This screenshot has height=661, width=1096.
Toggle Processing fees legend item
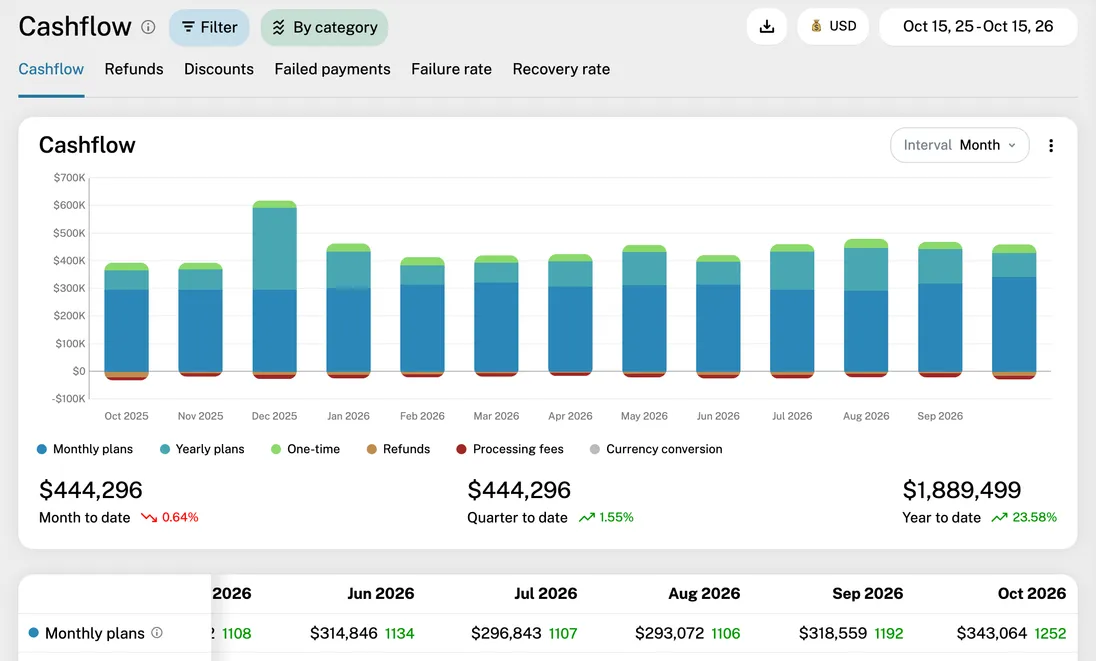click(x=510, y=449)
